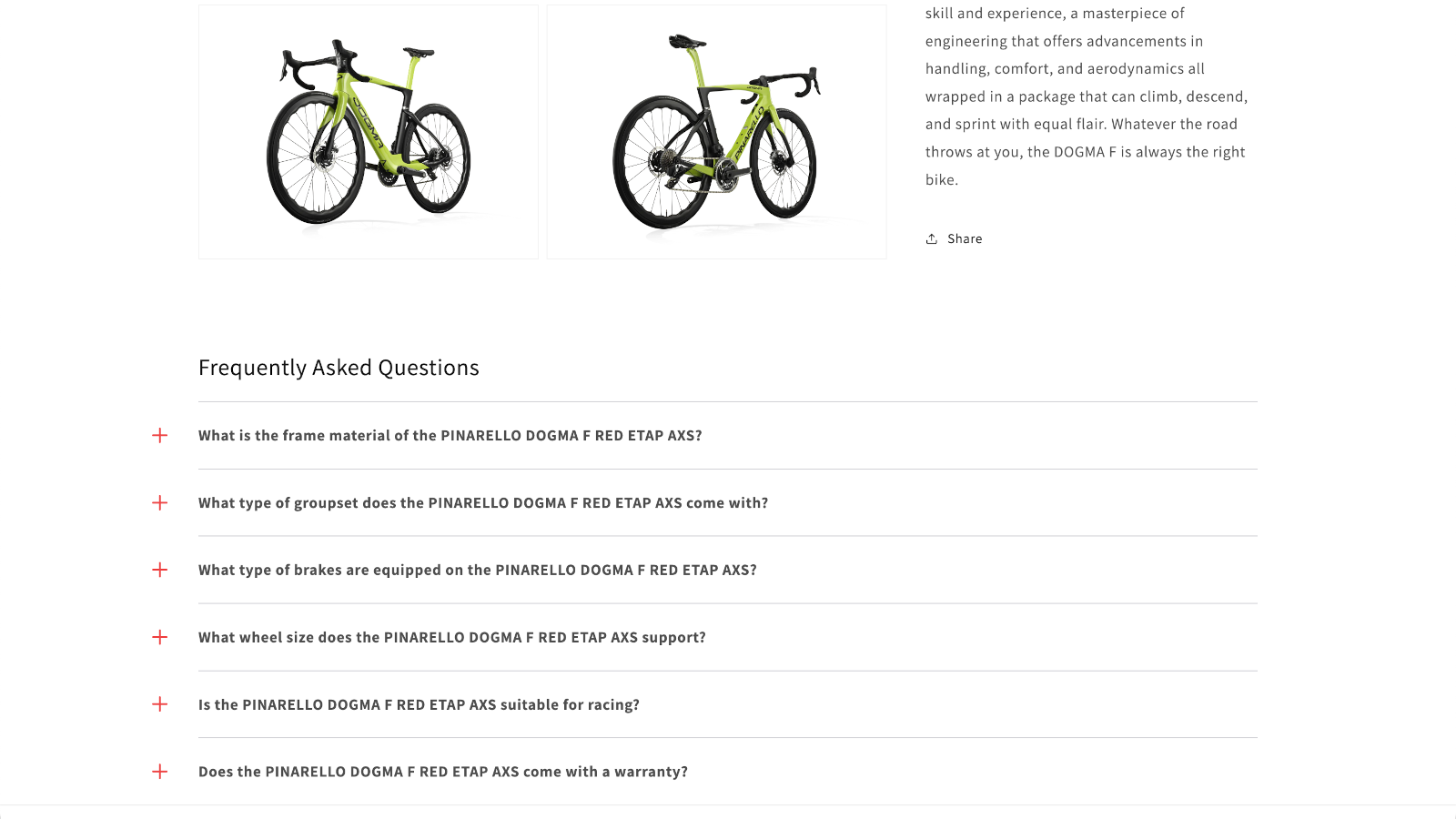
Task: Click the plus icon beside the groupset question
Action: [x=159, y=502]
